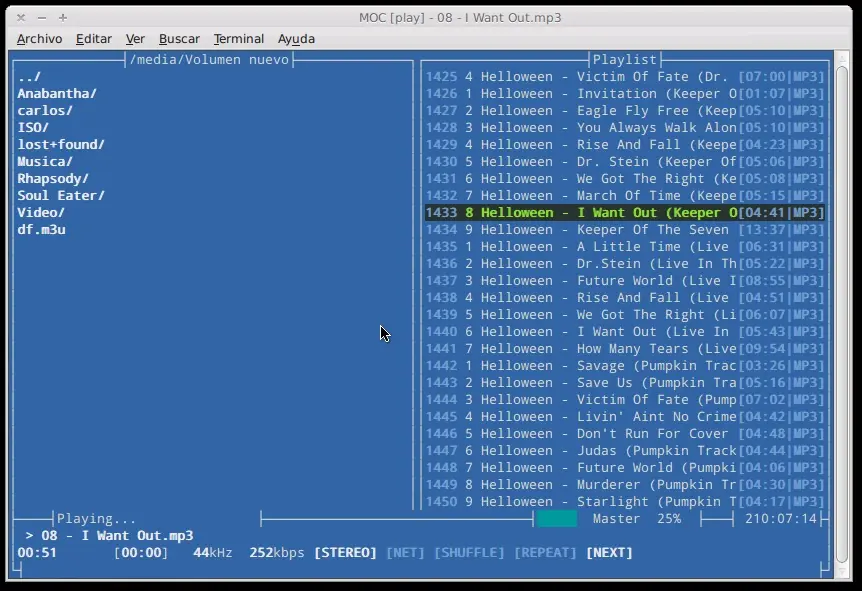The width and height of the screenshot is (862, 591).
Task: Select track 1431 We Got The Right
Action: click(625, 179)
